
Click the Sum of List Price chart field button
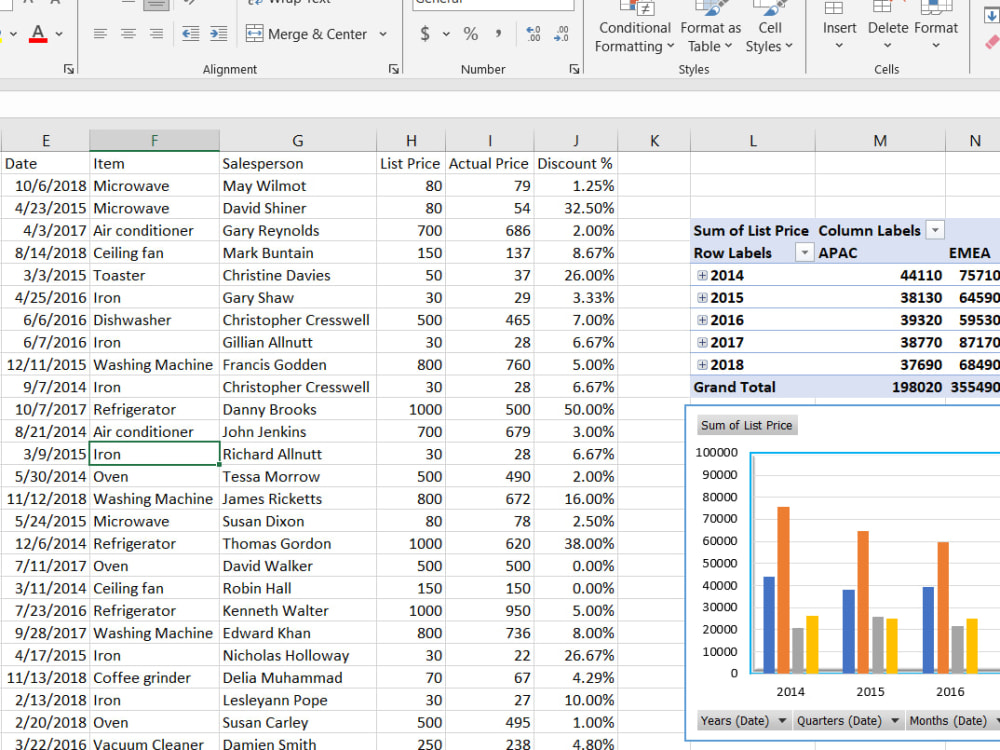tap(747, 425)
